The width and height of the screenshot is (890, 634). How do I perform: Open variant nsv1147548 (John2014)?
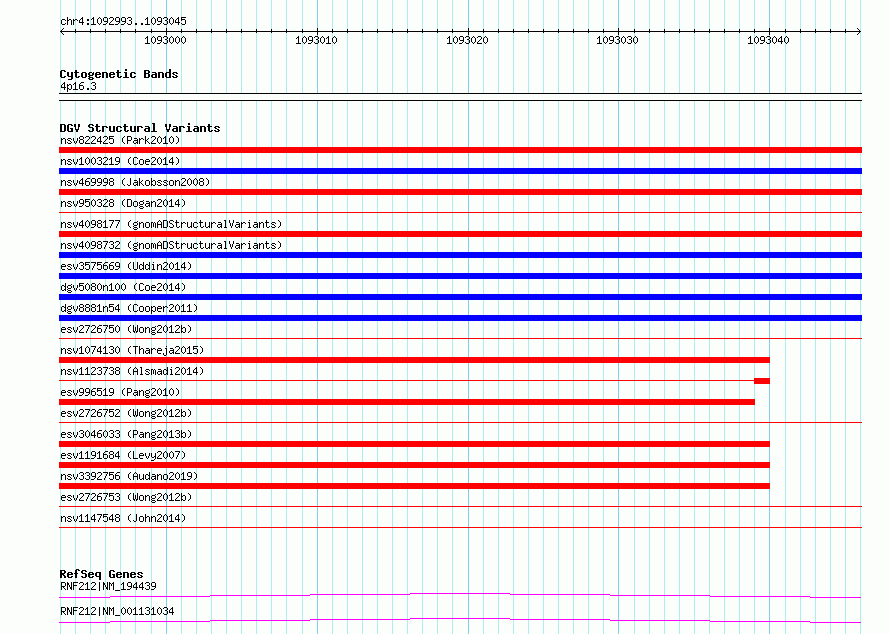point(123,518)
